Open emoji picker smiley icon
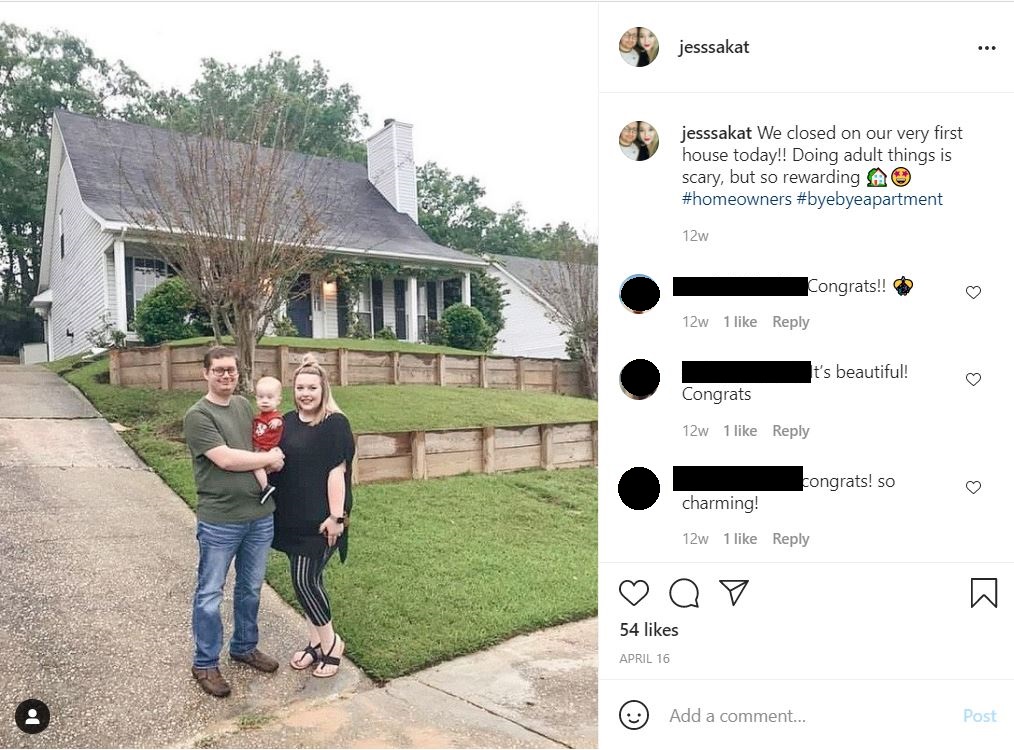Viewport: 1014px width, 750px height. 634,715
